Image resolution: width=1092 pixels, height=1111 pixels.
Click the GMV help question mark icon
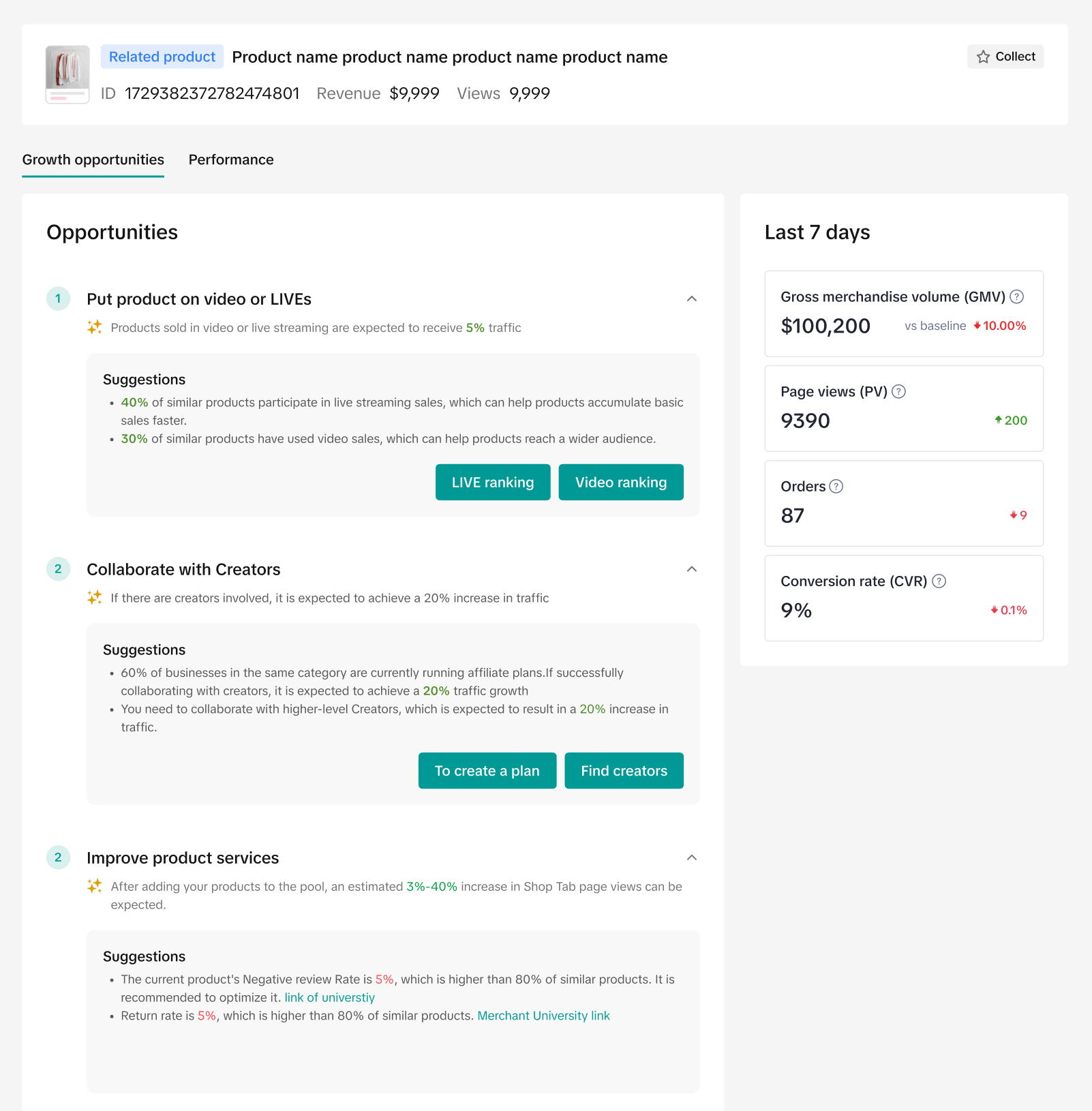coord(1016,296)
